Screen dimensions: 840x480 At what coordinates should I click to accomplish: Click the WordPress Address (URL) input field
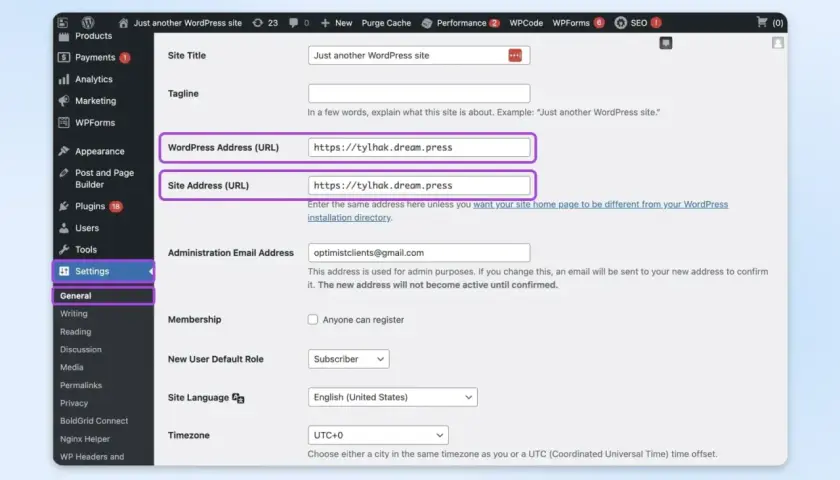click(x=419, y=147)
